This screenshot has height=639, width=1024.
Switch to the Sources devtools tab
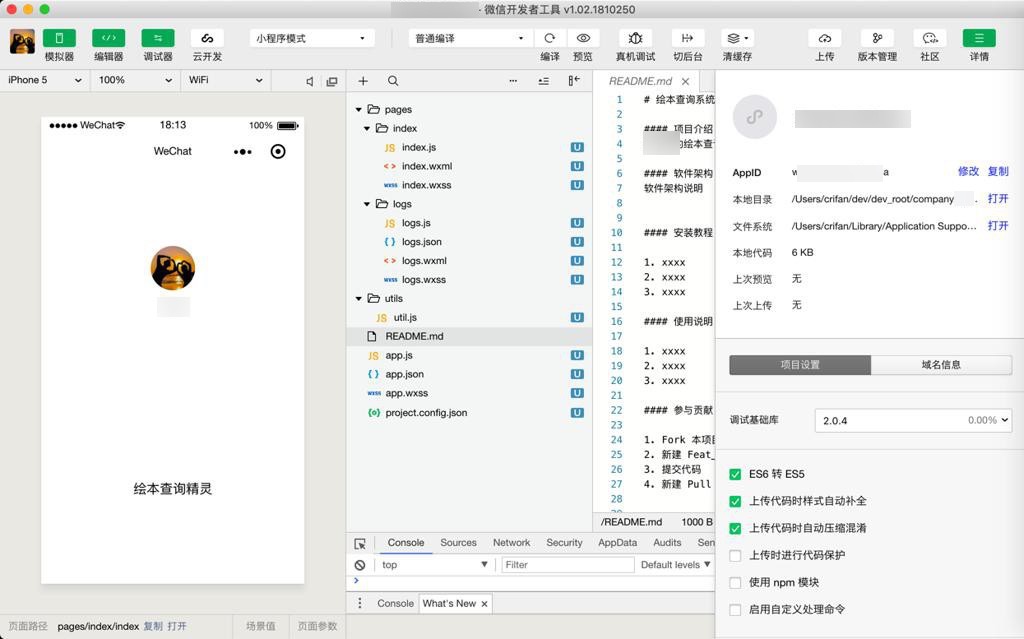tap(458, 542)
